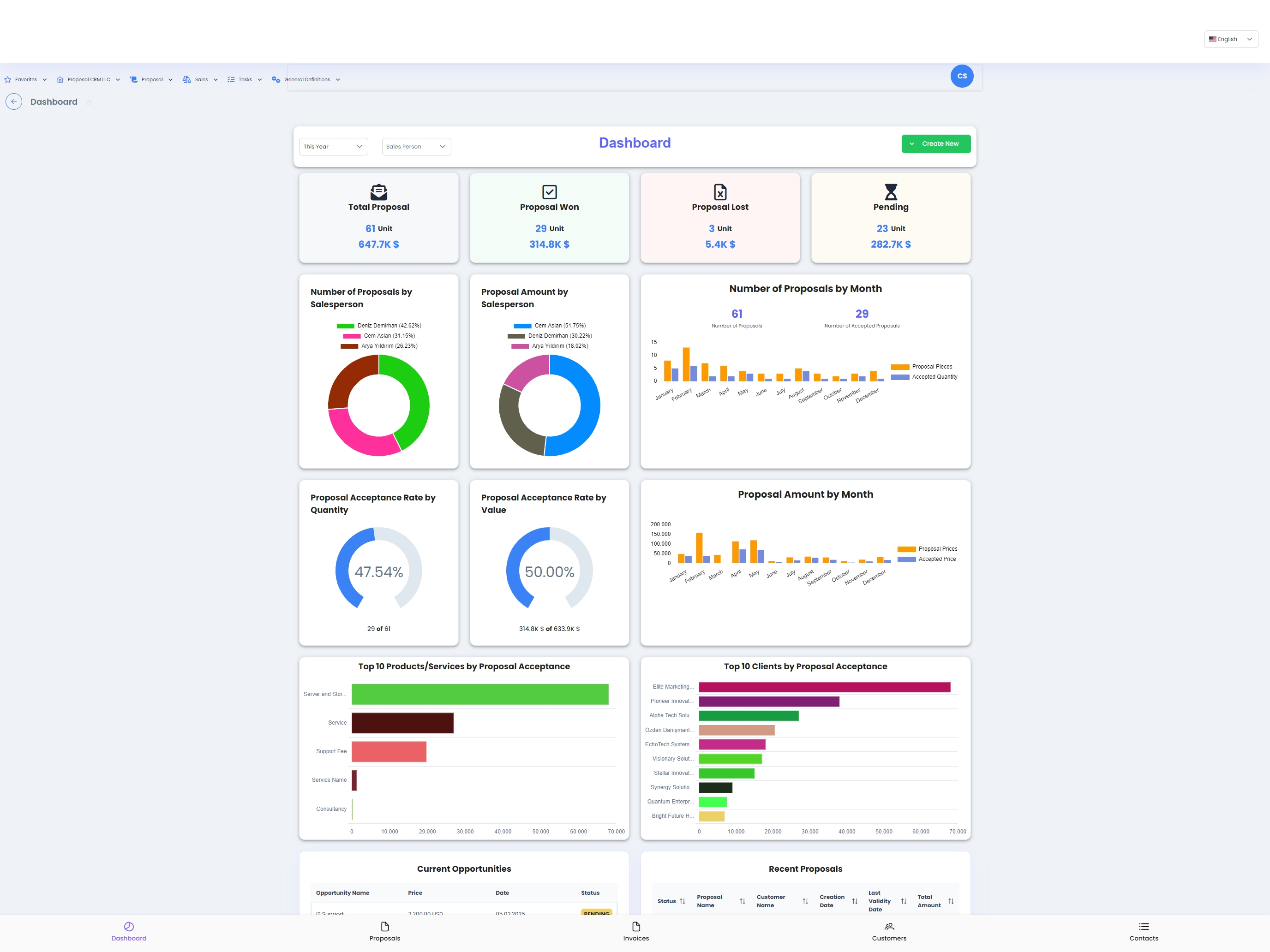Image resolution: width=1270 pixels, height=952 pixels.
Task: Click the Dashboard gauge icon in bottom bar
Action: 129,926
